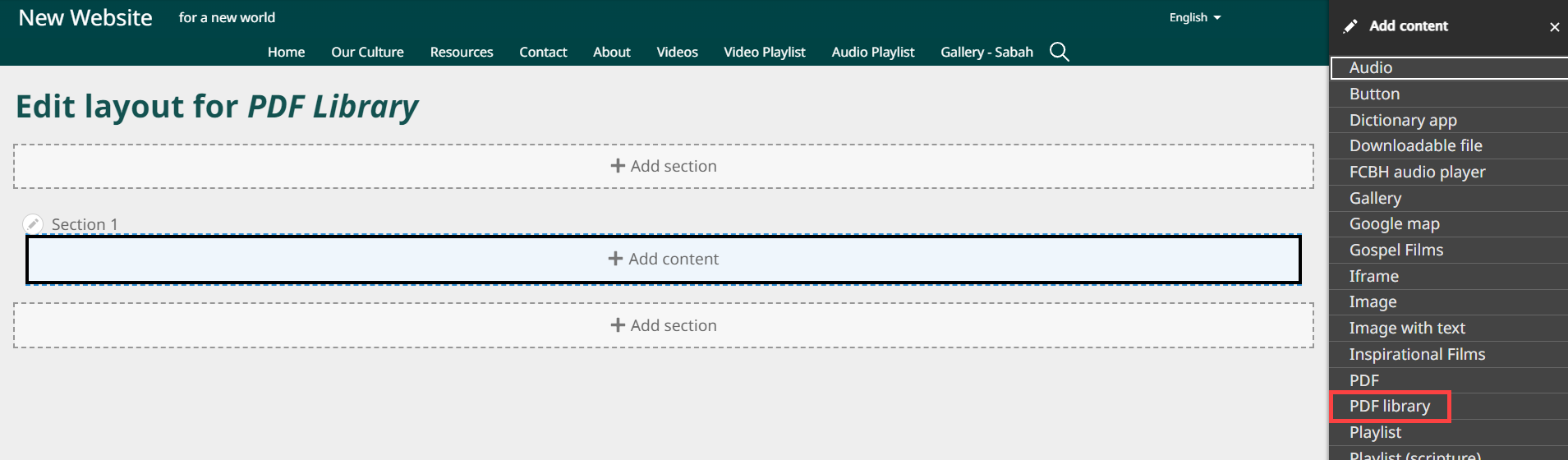This screenshot has height=460, width=1568.
Task: Choose Image content type
Action: click(x=1449, y=301)
